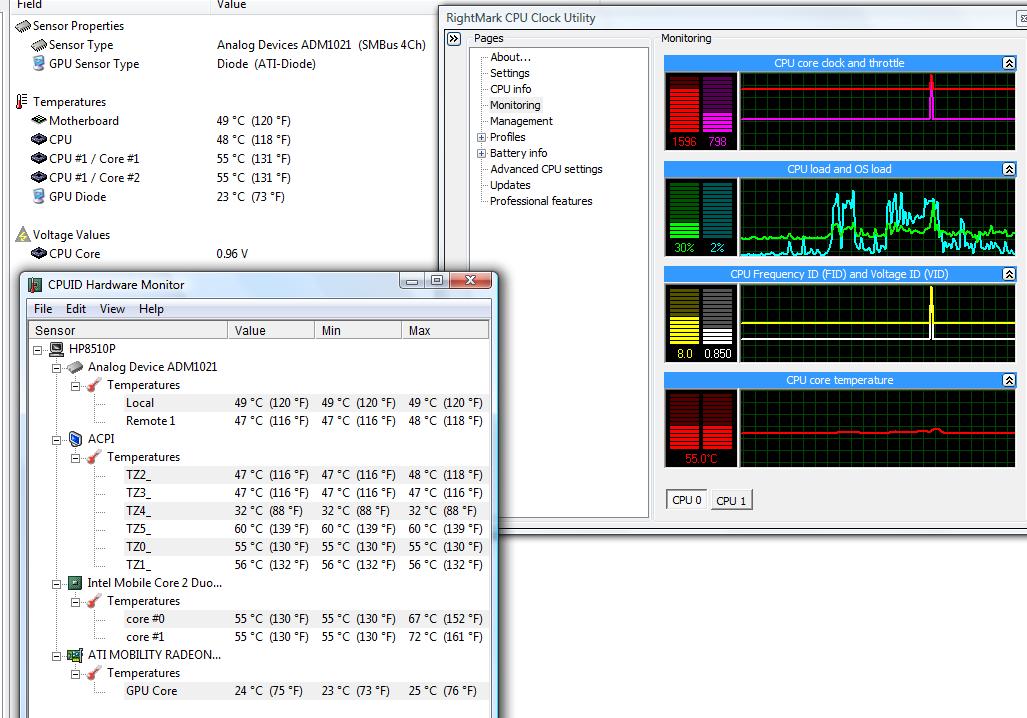Click the ATI MOBILITY RADEON card icon
1027x718 pixels.
[x=75, y=655]
